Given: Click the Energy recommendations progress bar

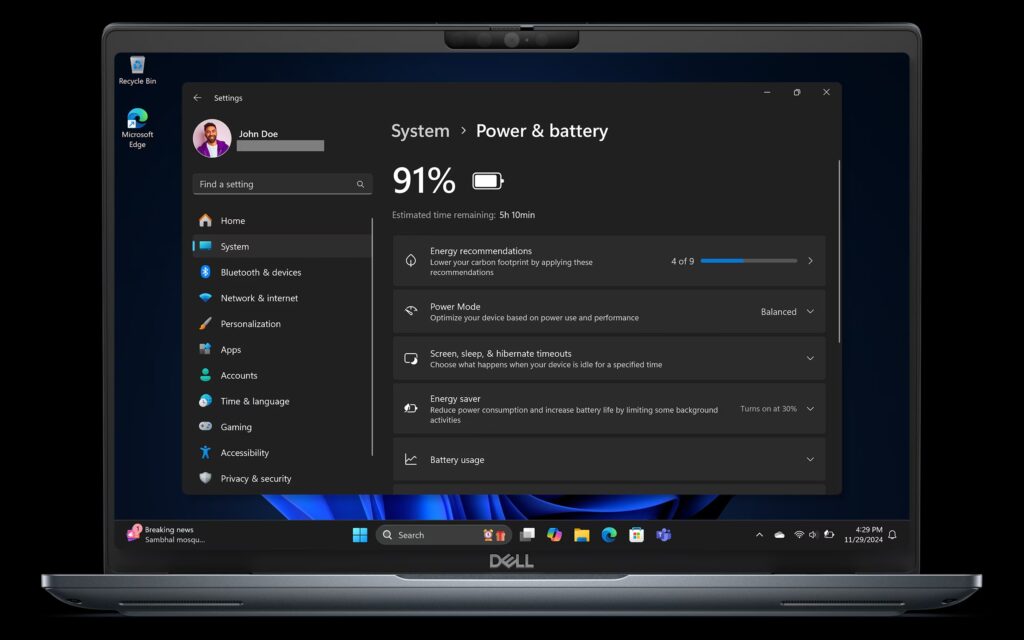Looking at the screenshot, I should point(752,260).
